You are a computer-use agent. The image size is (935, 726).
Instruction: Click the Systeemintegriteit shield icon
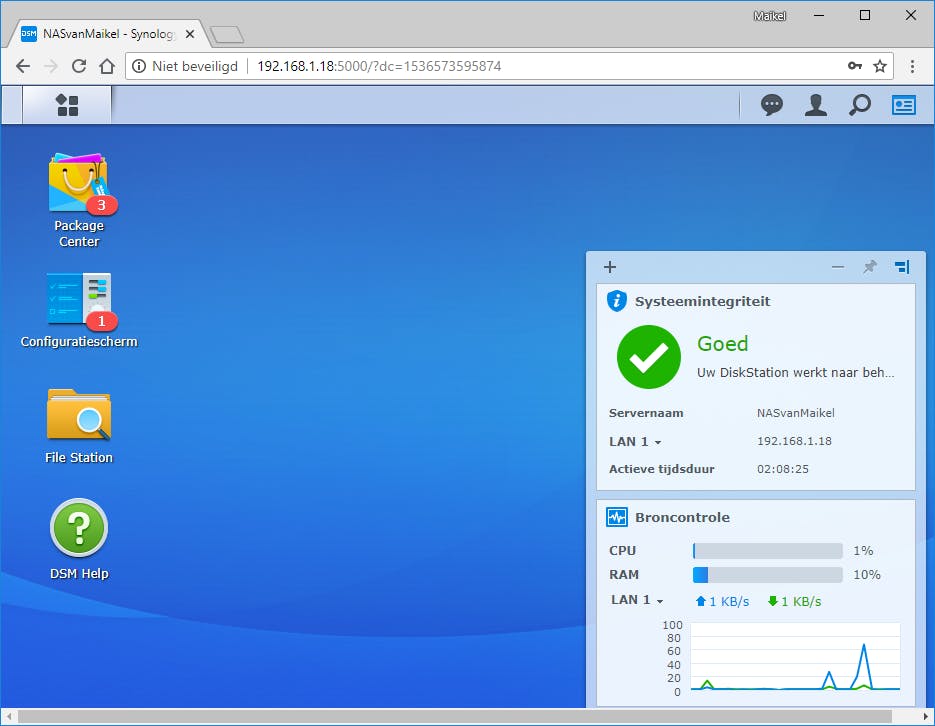[617, 301]
